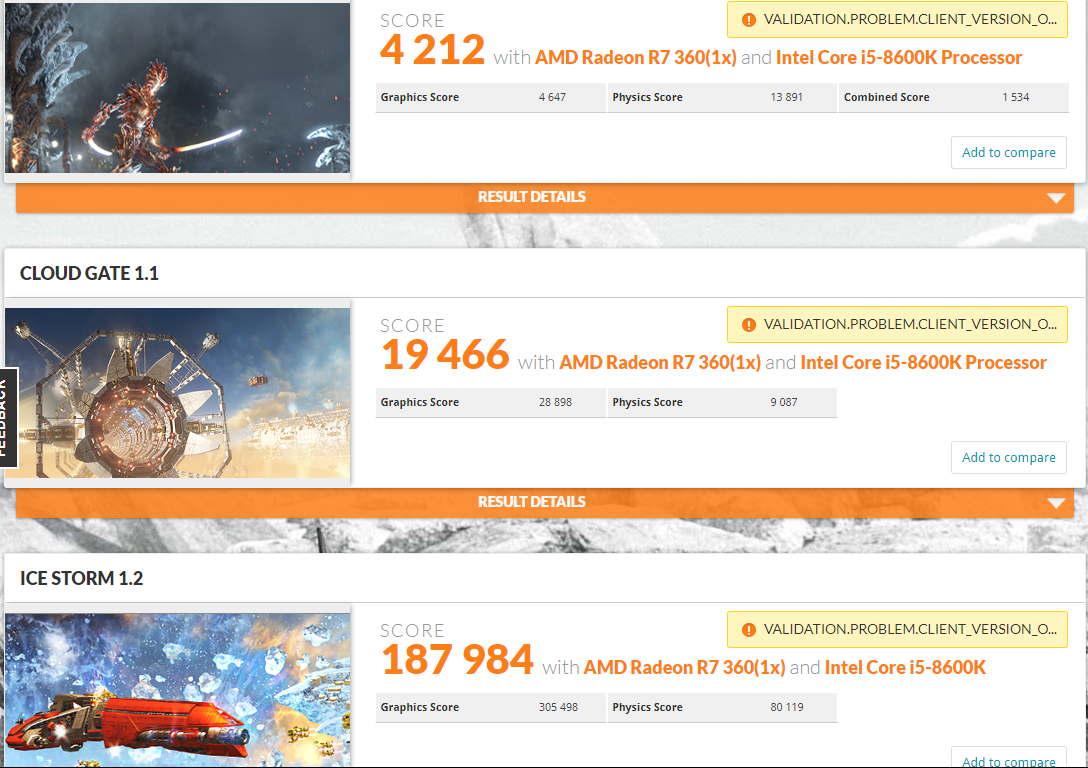Open Intel Core i5-8600K Processor link in Cloud Gate
1088x768 pixels.
(x=923, y=363)
